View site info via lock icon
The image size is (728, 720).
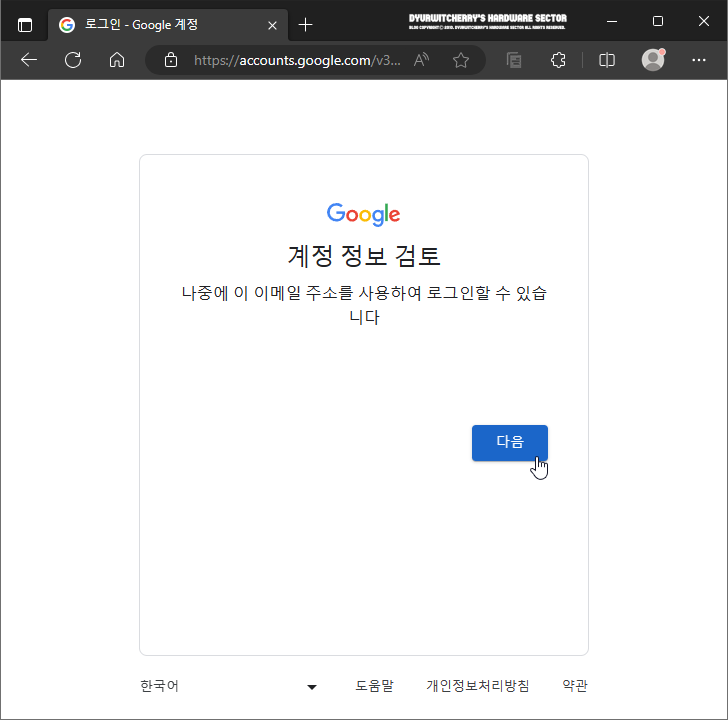(171, 60)
